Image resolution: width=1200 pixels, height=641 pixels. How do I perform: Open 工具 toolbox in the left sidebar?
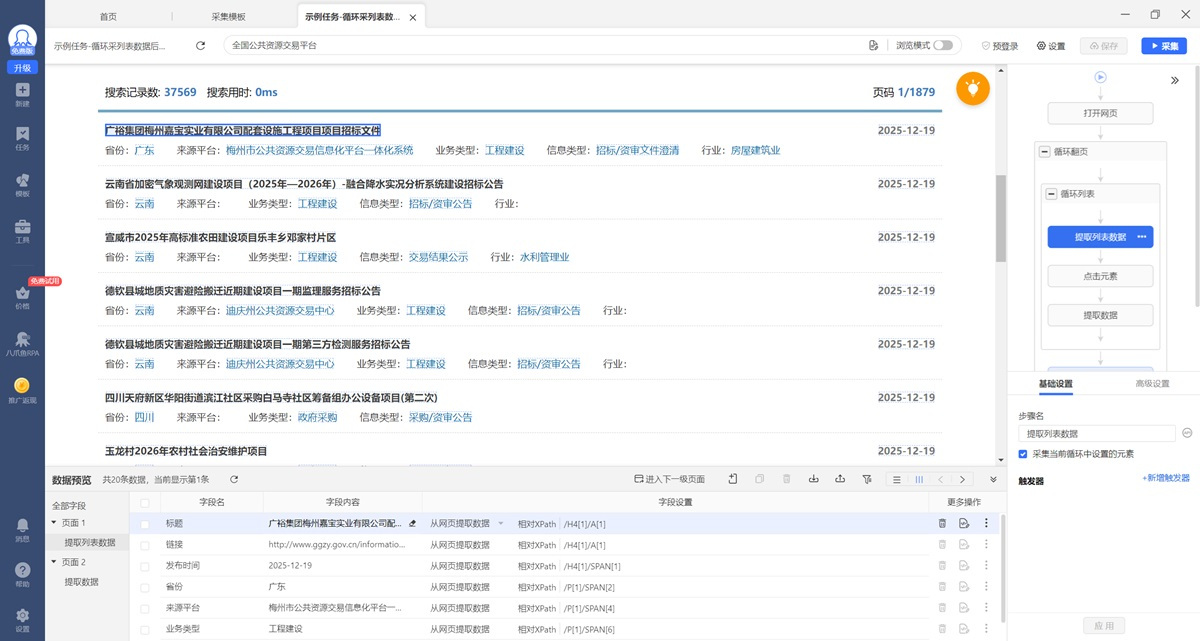[x=22, y=232]
